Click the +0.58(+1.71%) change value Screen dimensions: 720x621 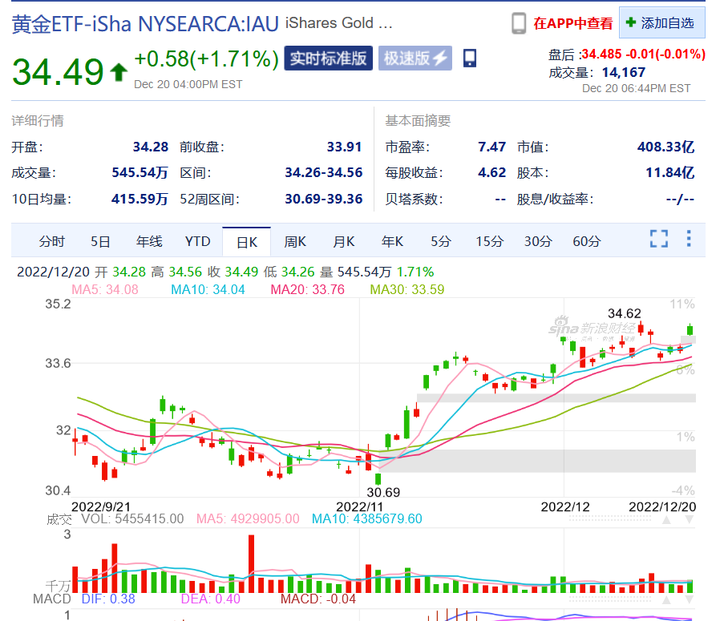coord(206,59)
